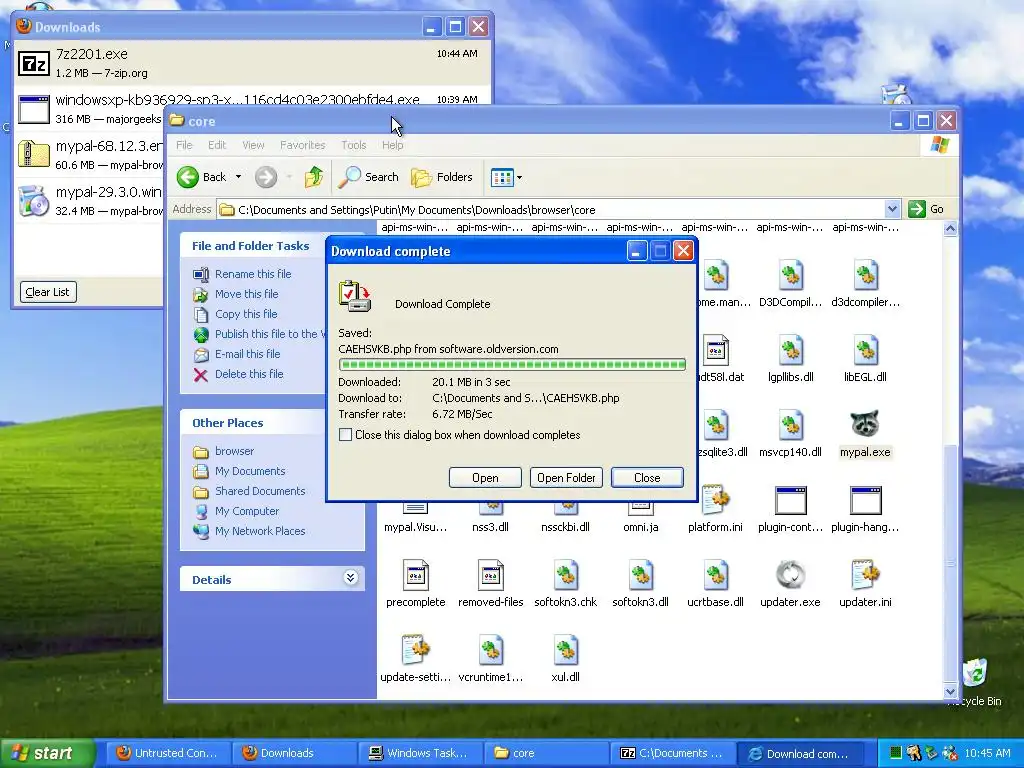Select the plugin-hang file icon
The image size is (1024, 768).
coord(865,500)
